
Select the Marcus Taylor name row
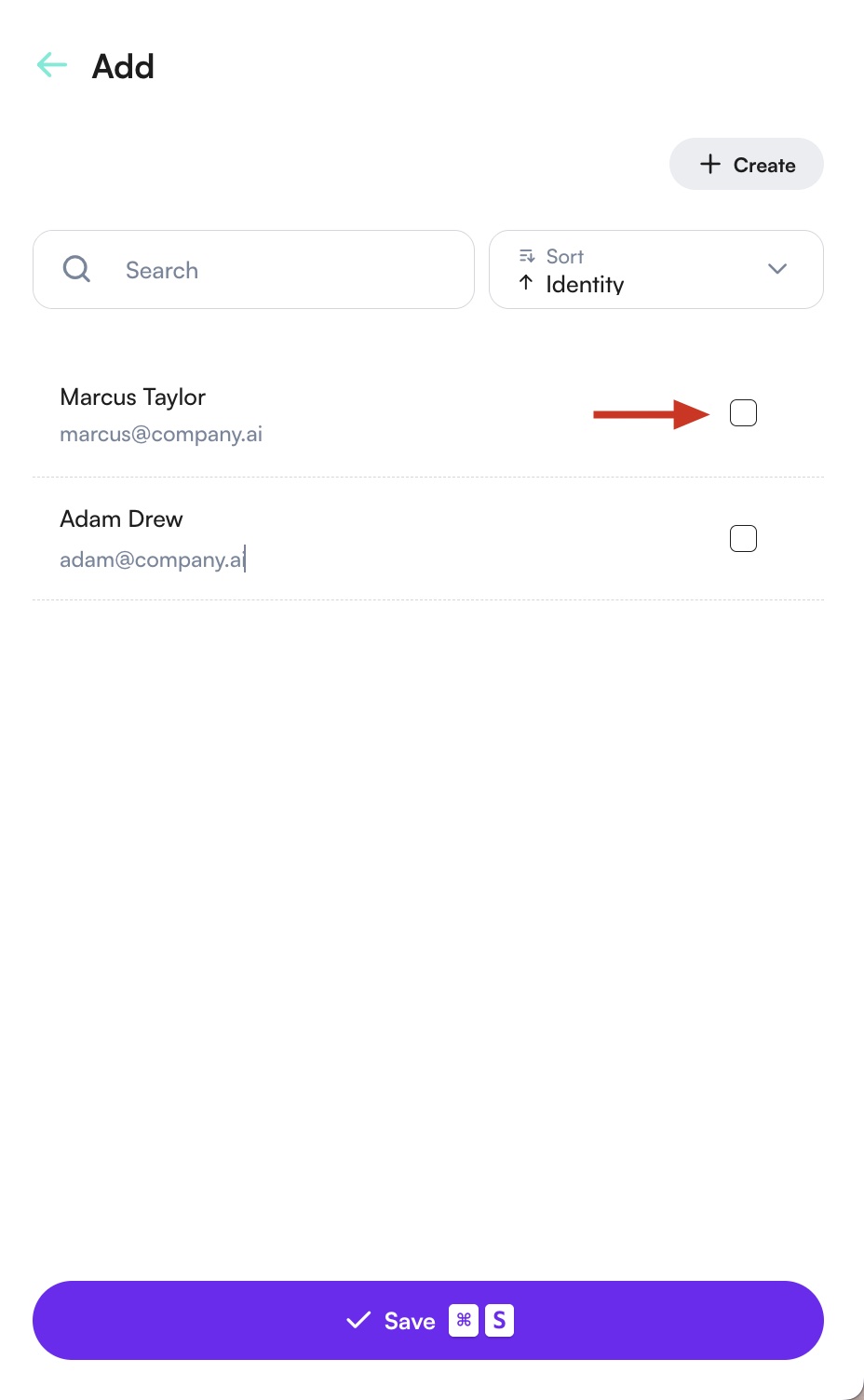[x=132, y=397]
